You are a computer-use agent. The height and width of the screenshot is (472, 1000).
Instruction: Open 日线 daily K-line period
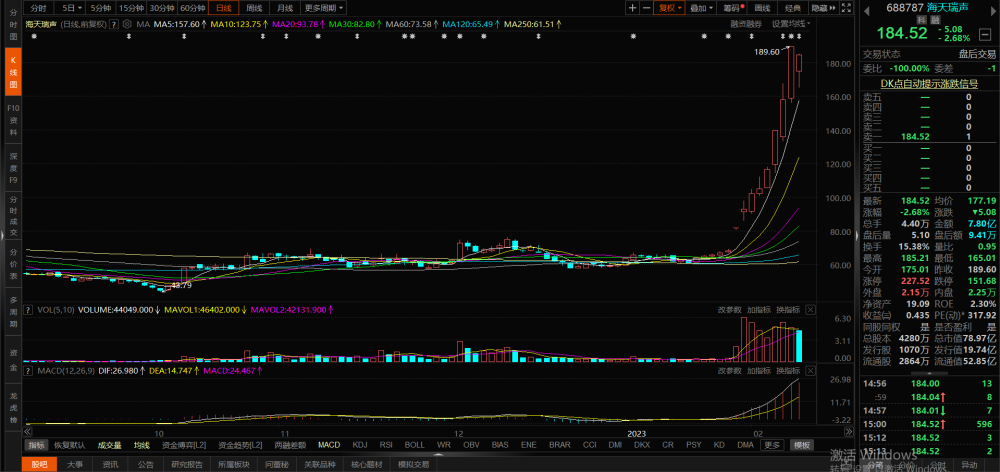tap(224, 8)
